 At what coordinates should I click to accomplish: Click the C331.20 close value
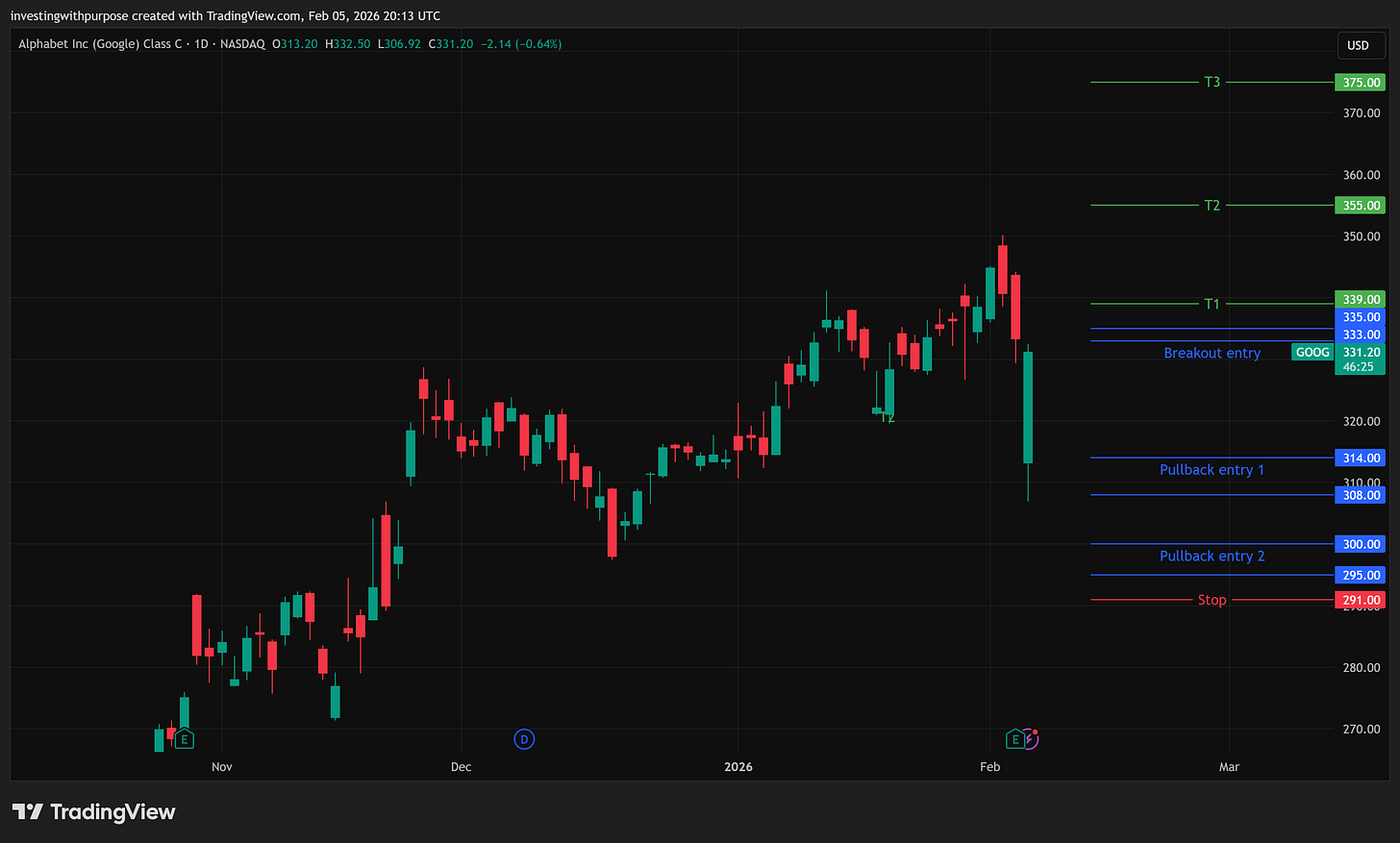[450, 44]
